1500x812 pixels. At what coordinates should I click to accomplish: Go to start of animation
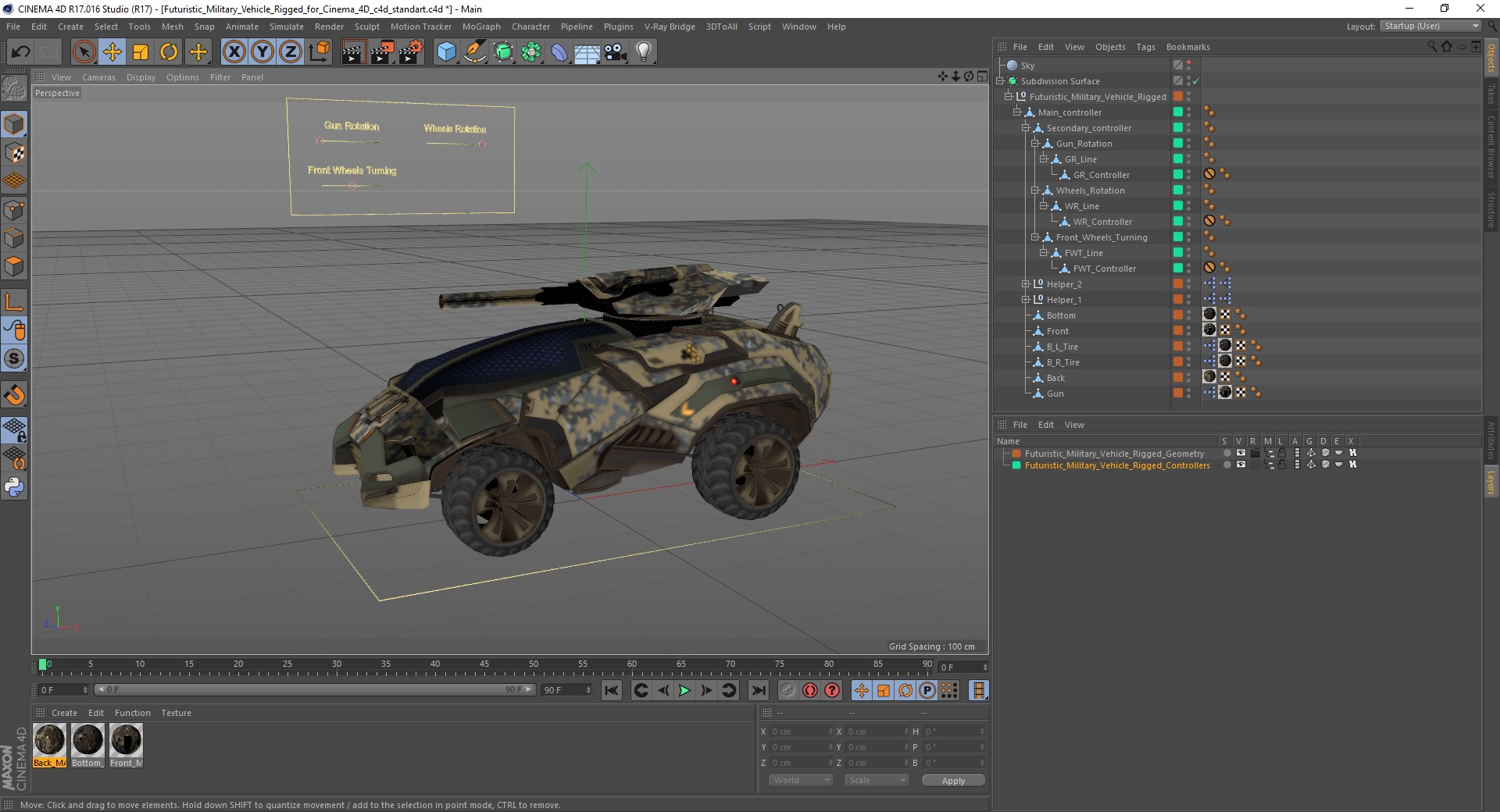point(612,690)
